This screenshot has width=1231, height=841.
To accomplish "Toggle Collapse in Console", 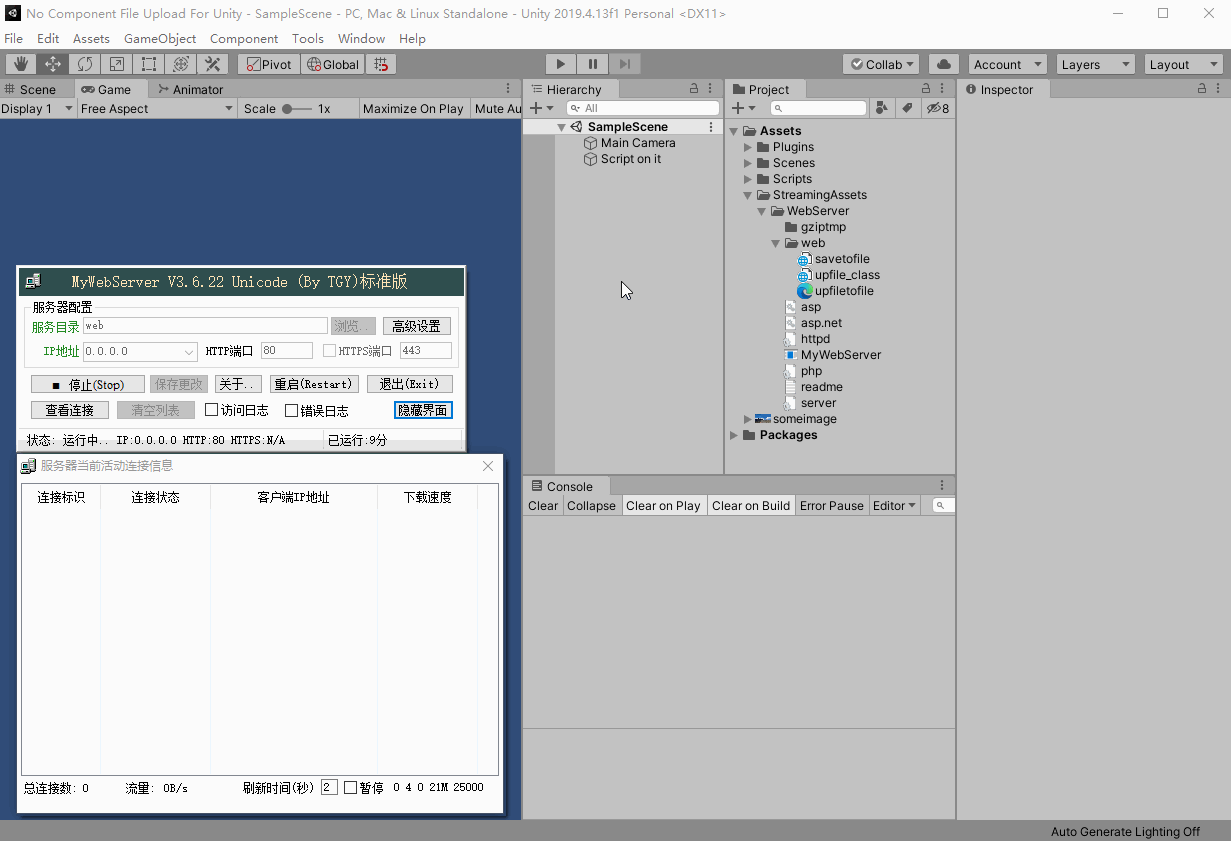I will pos(591,505).
